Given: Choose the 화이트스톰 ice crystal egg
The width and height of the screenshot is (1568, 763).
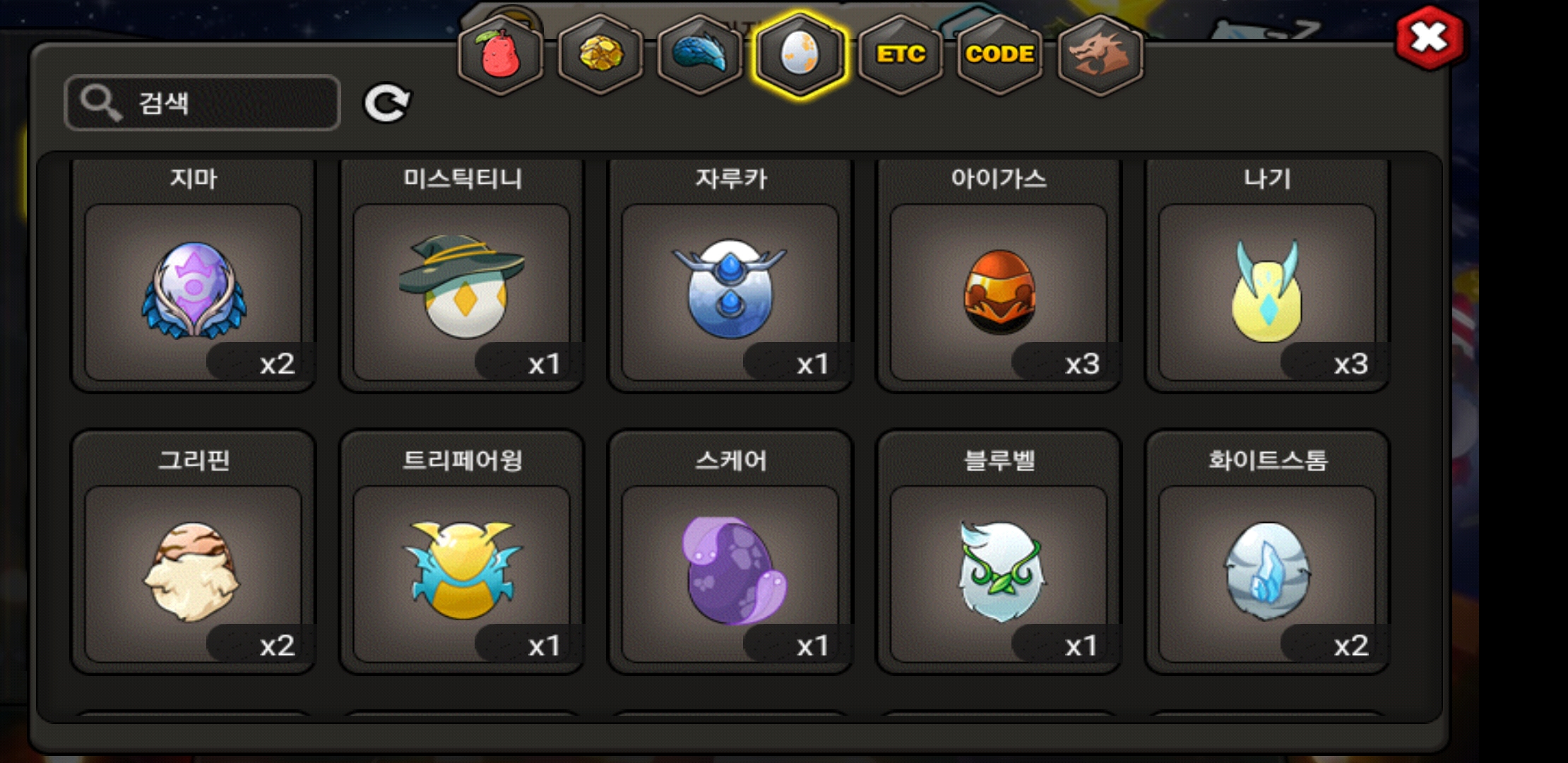Looking at the screenshot, I should tap(1267, 552).
